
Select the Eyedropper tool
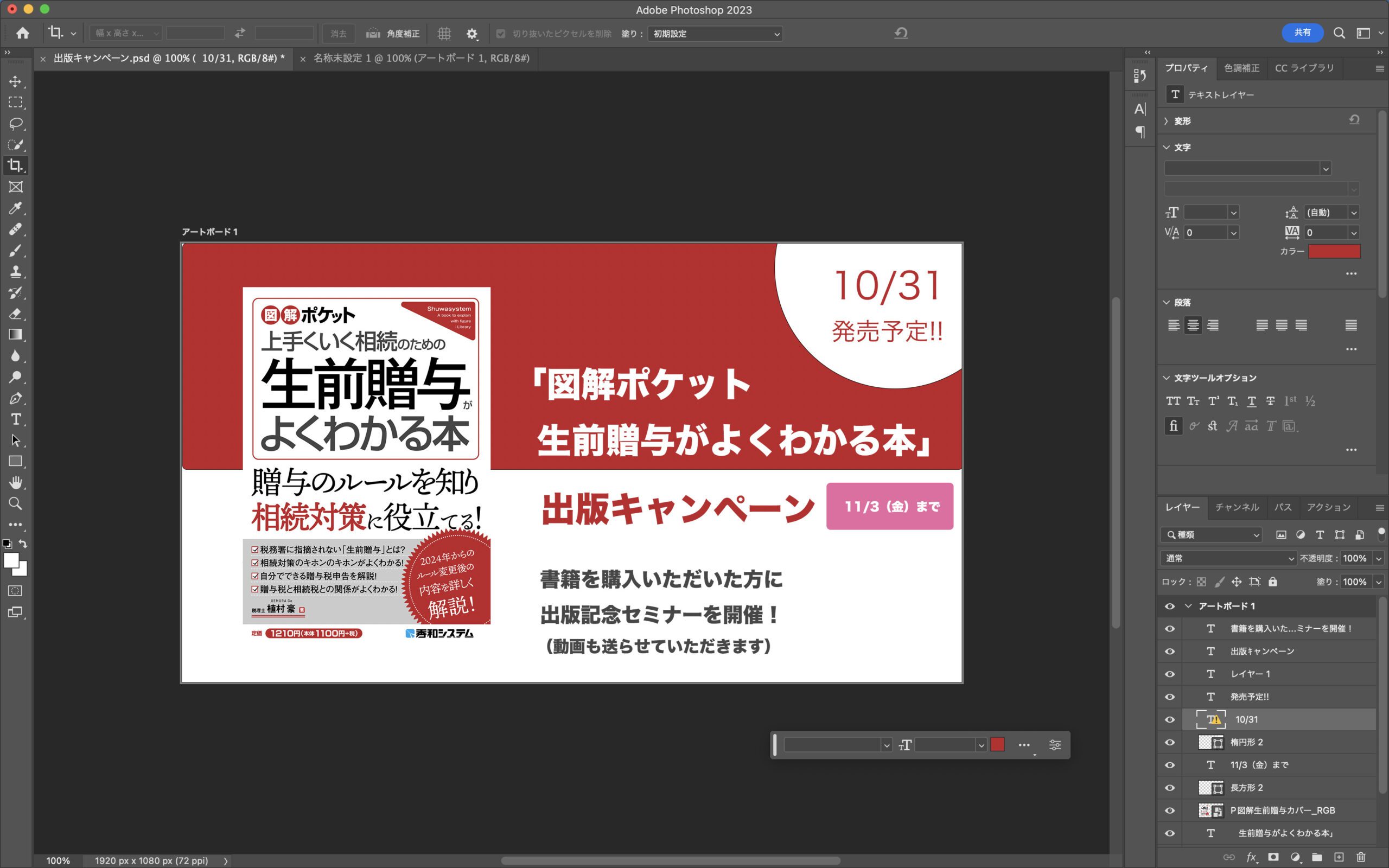click(x=16, y=208)
